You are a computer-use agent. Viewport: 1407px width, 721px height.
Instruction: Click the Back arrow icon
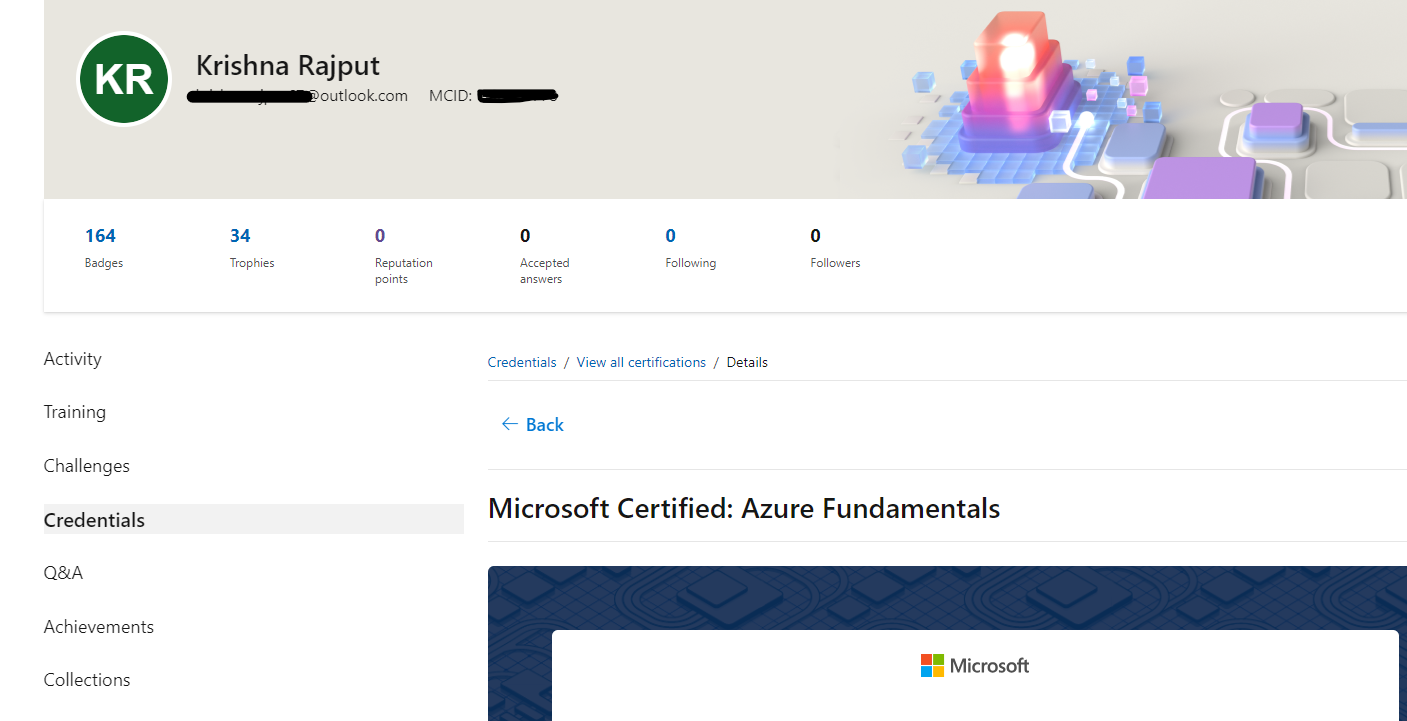pos(510,424)
